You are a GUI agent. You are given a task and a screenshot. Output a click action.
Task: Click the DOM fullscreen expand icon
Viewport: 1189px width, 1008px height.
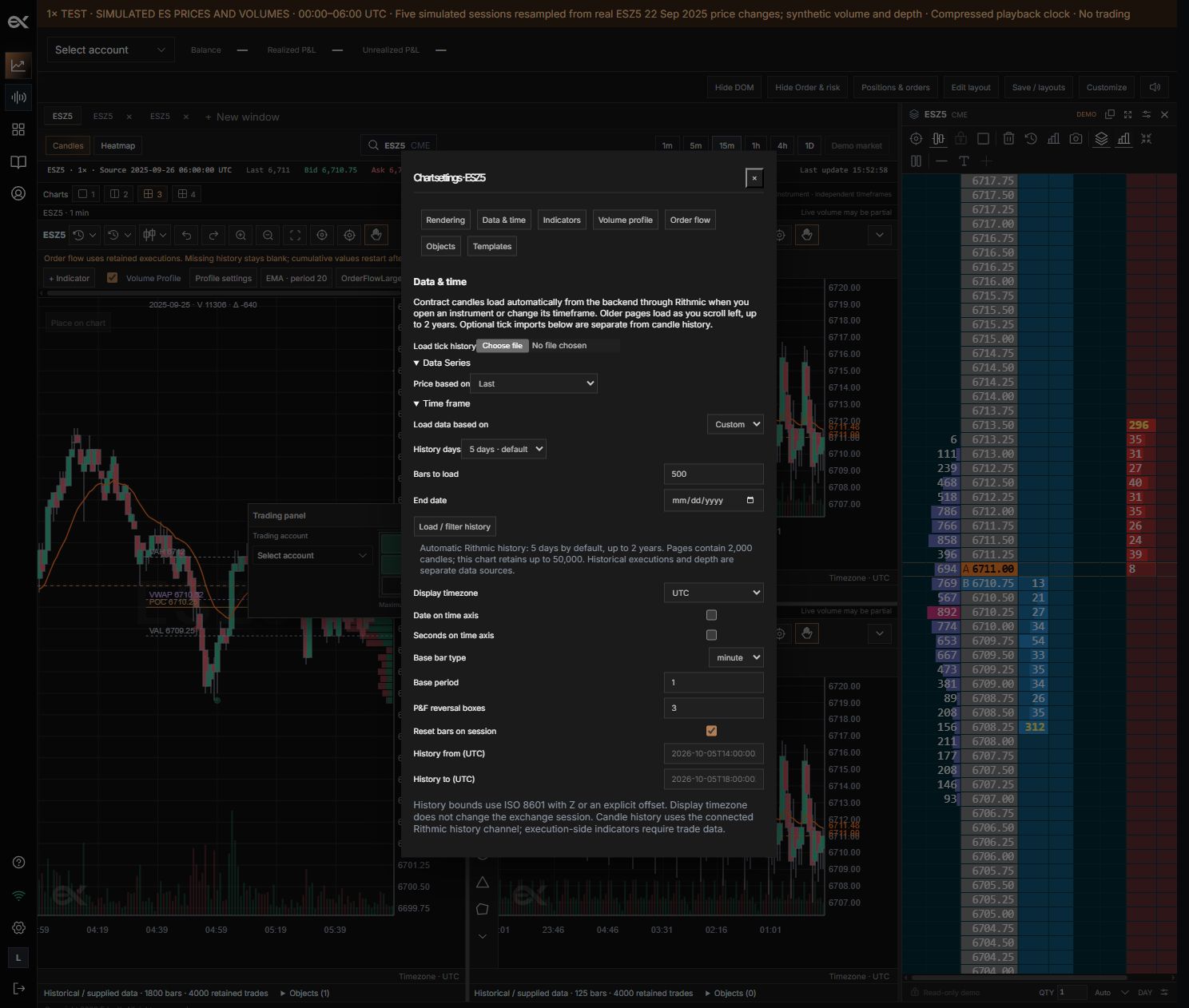pos(1128,114)
